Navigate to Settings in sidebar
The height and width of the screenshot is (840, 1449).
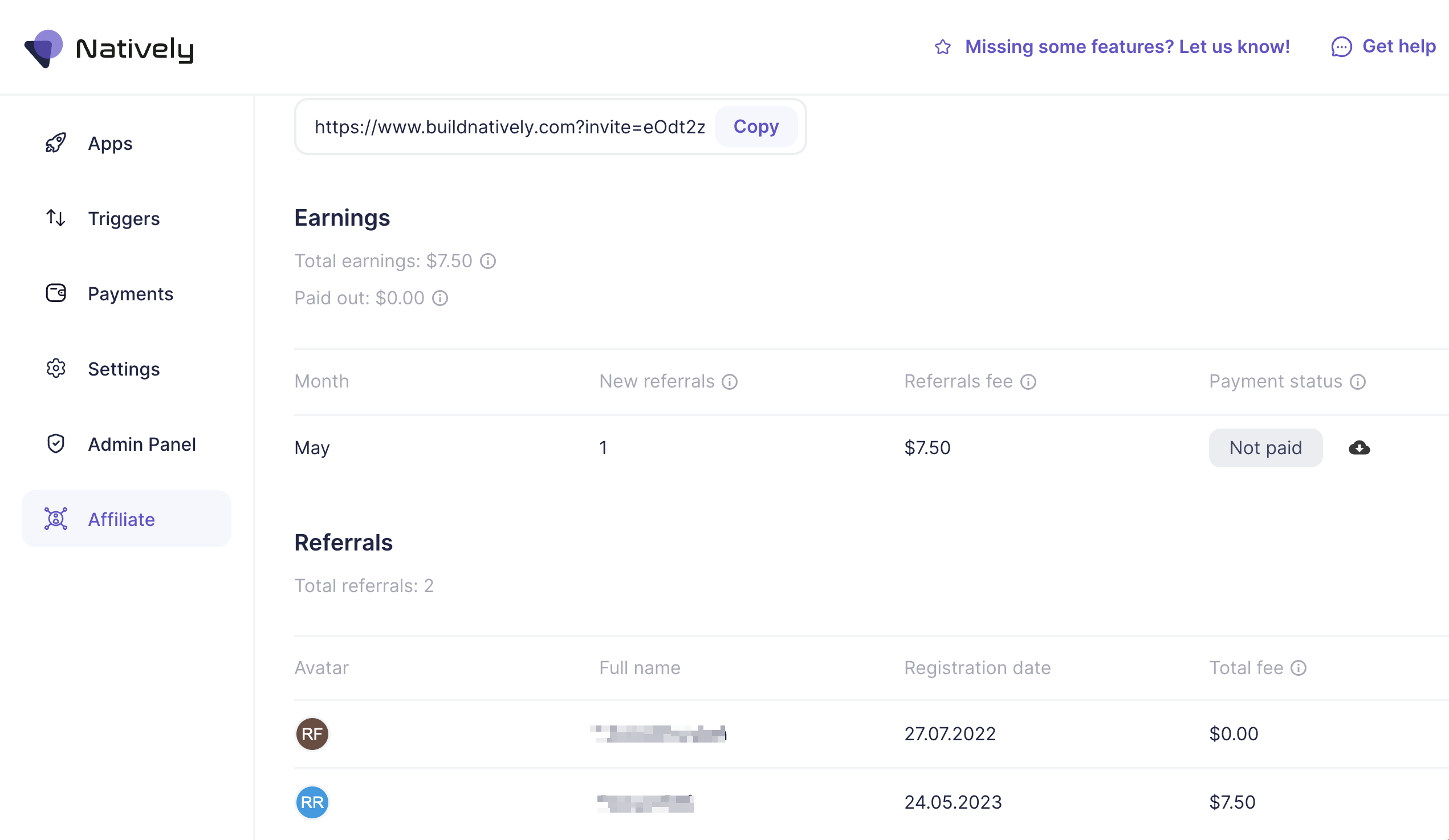[123, 369]
